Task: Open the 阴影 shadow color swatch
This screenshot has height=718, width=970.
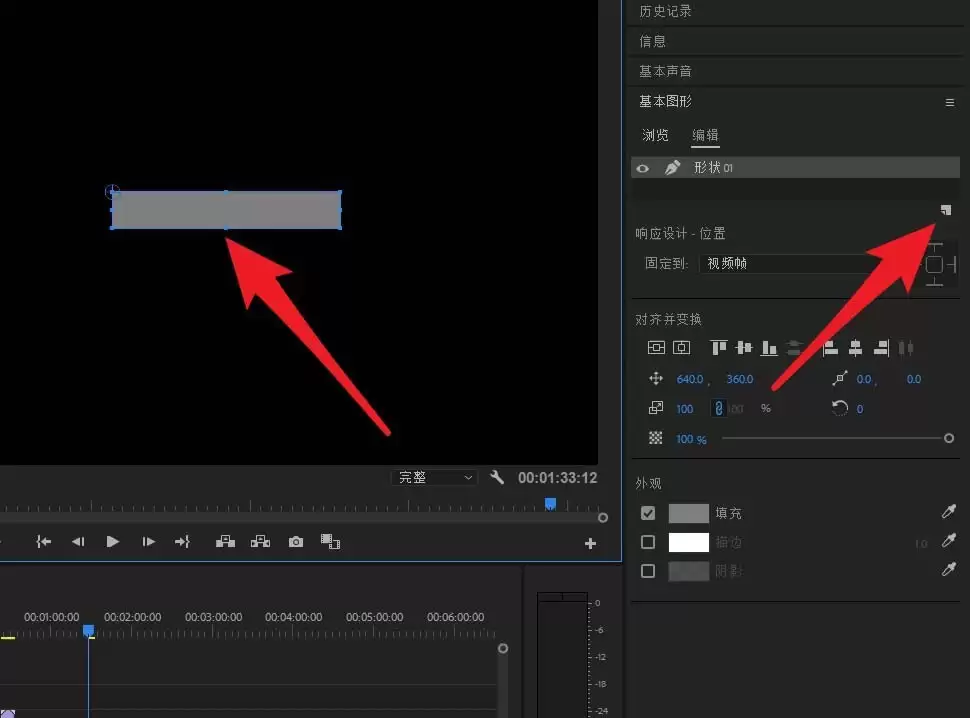Action: (689, 571)
